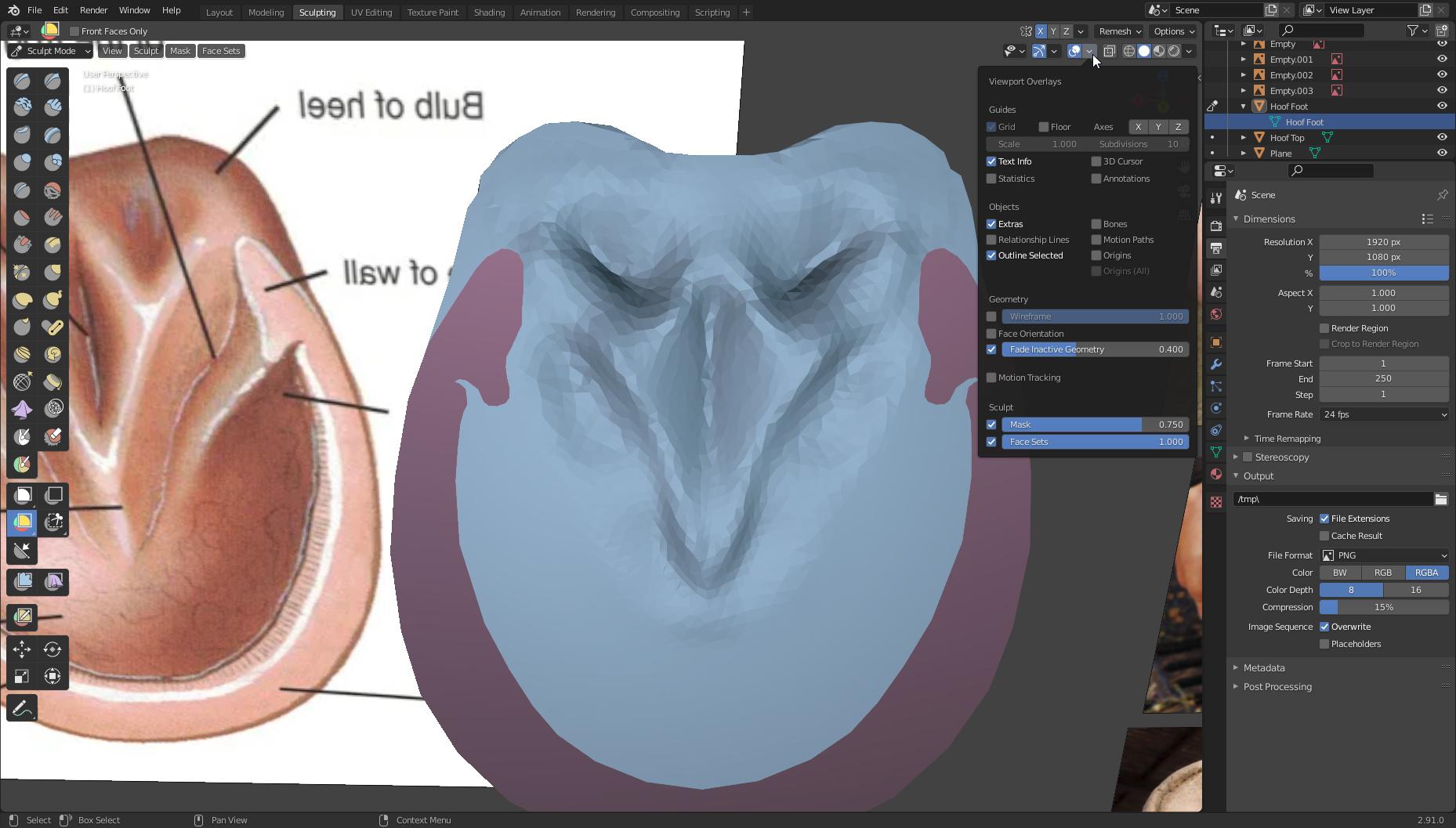The image size is (1456, 828).
Task: Switch to the Shading workspace tab
Action: click(489, 12)
